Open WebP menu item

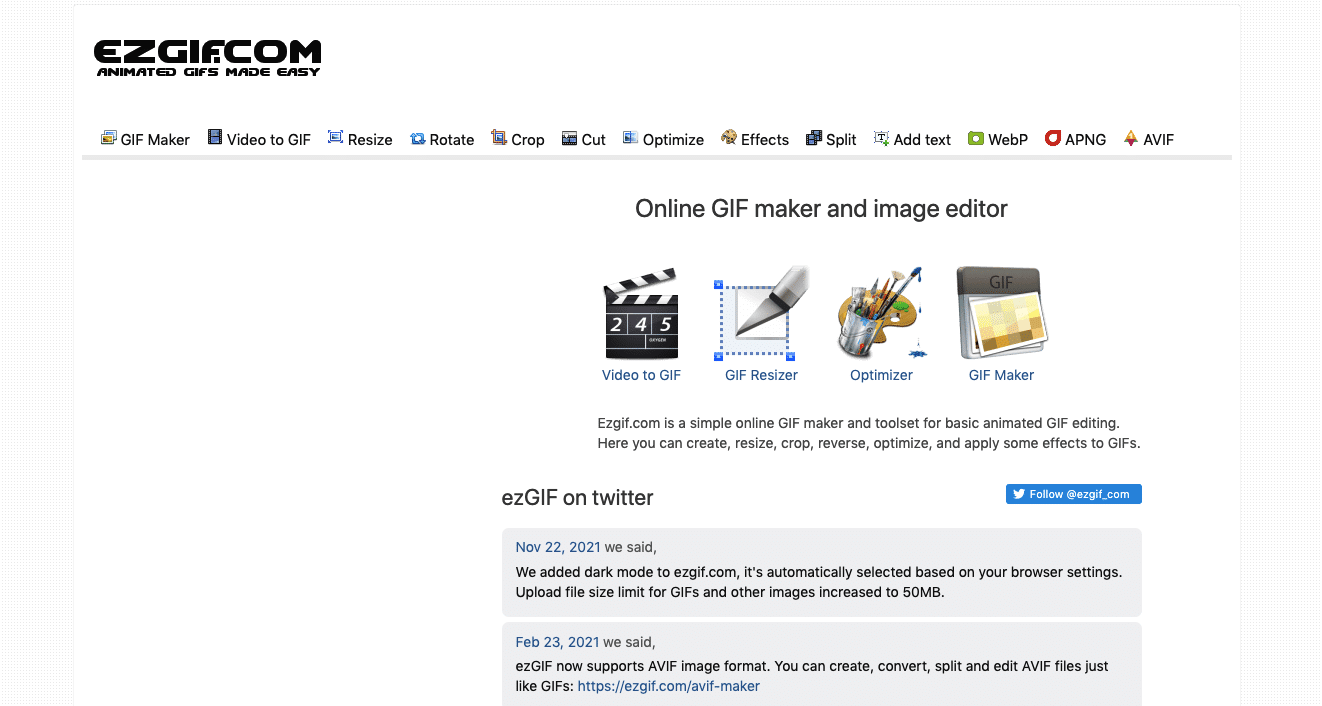coord(998,139)
